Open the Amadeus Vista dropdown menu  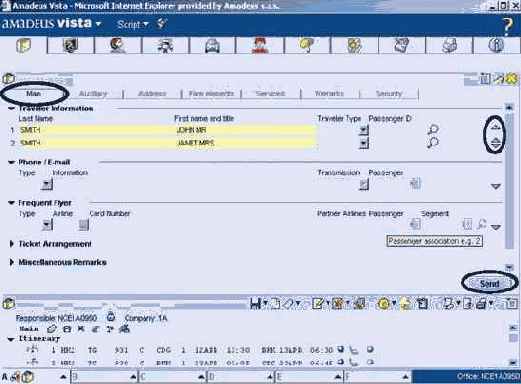pos(98,24)
